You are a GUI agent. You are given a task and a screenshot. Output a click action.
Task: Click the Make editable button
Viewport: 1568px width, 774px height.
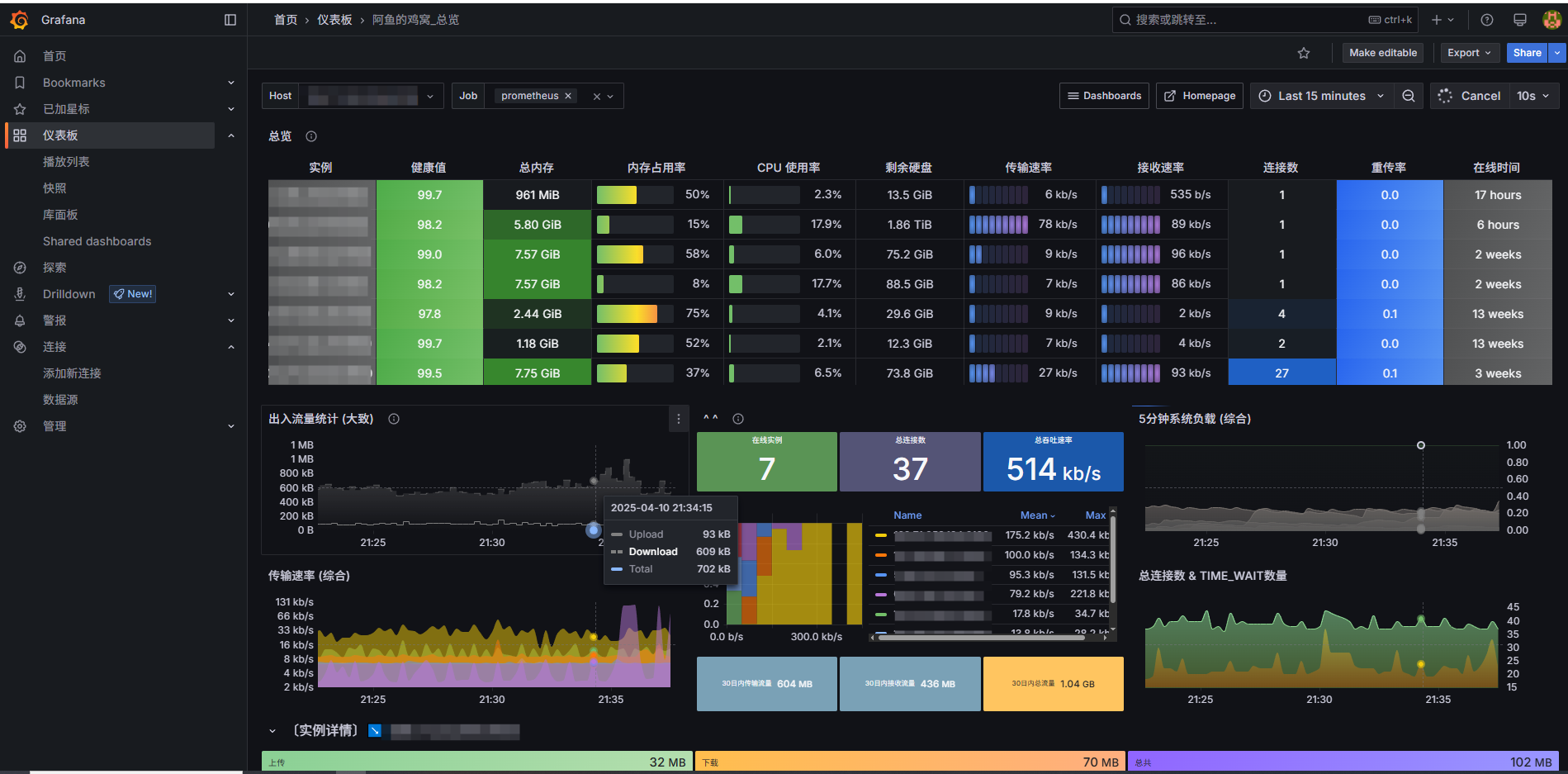click(x=1383, y=53)
